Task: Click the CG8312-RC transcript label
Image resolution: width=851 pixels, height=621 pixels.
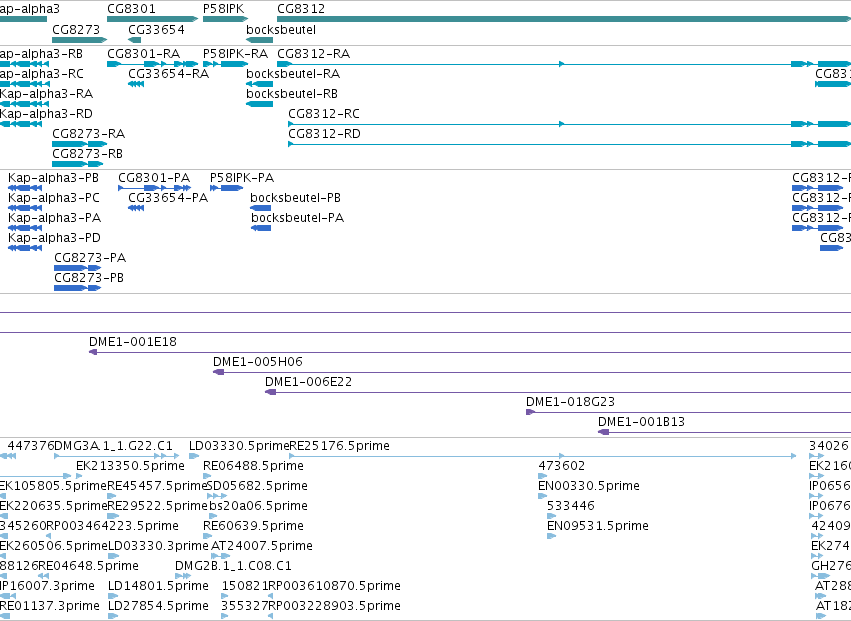Action: (324, 113)
